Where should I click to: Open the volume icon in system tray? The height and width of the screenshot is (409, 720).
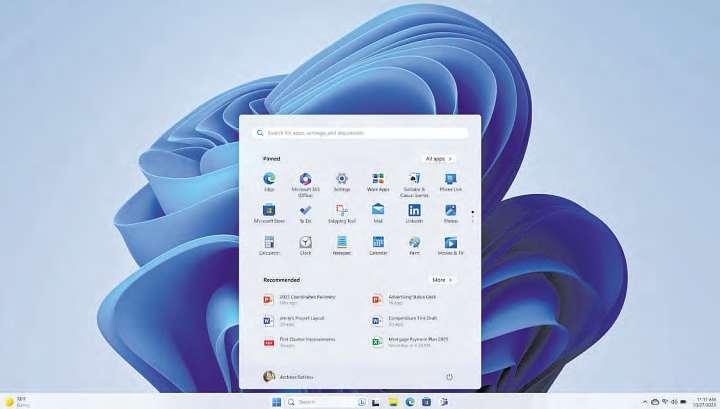pos(674,402)
